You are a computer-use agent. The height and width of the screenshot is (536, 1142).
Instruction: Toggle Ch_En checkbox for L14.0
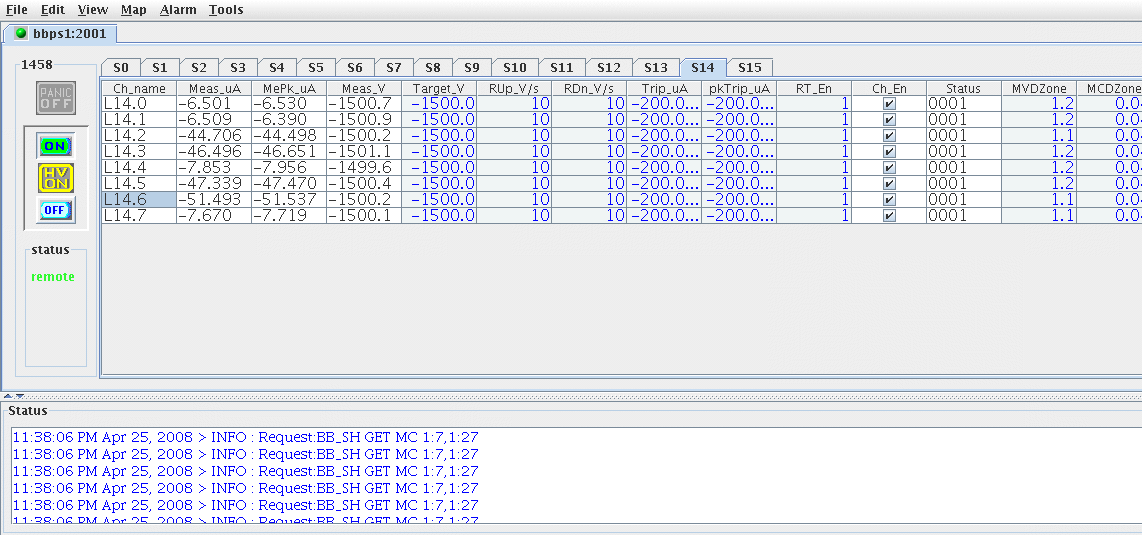[889, 104]
